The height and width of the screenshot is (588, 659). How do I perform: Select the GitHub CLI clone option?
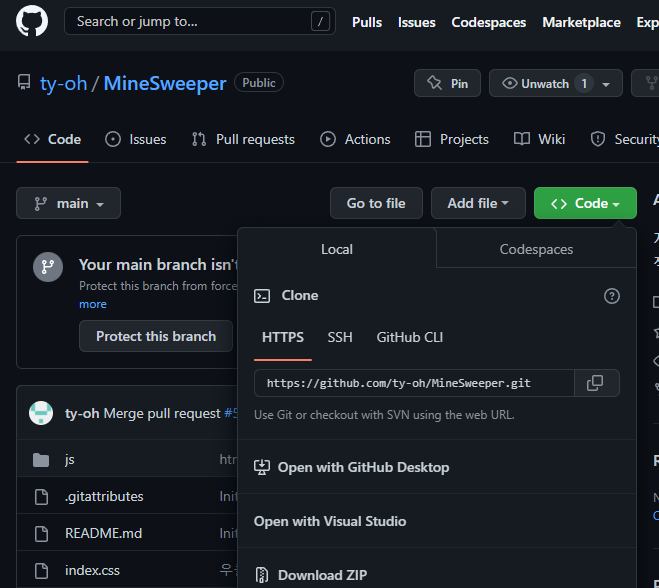[x=410, y=338]
